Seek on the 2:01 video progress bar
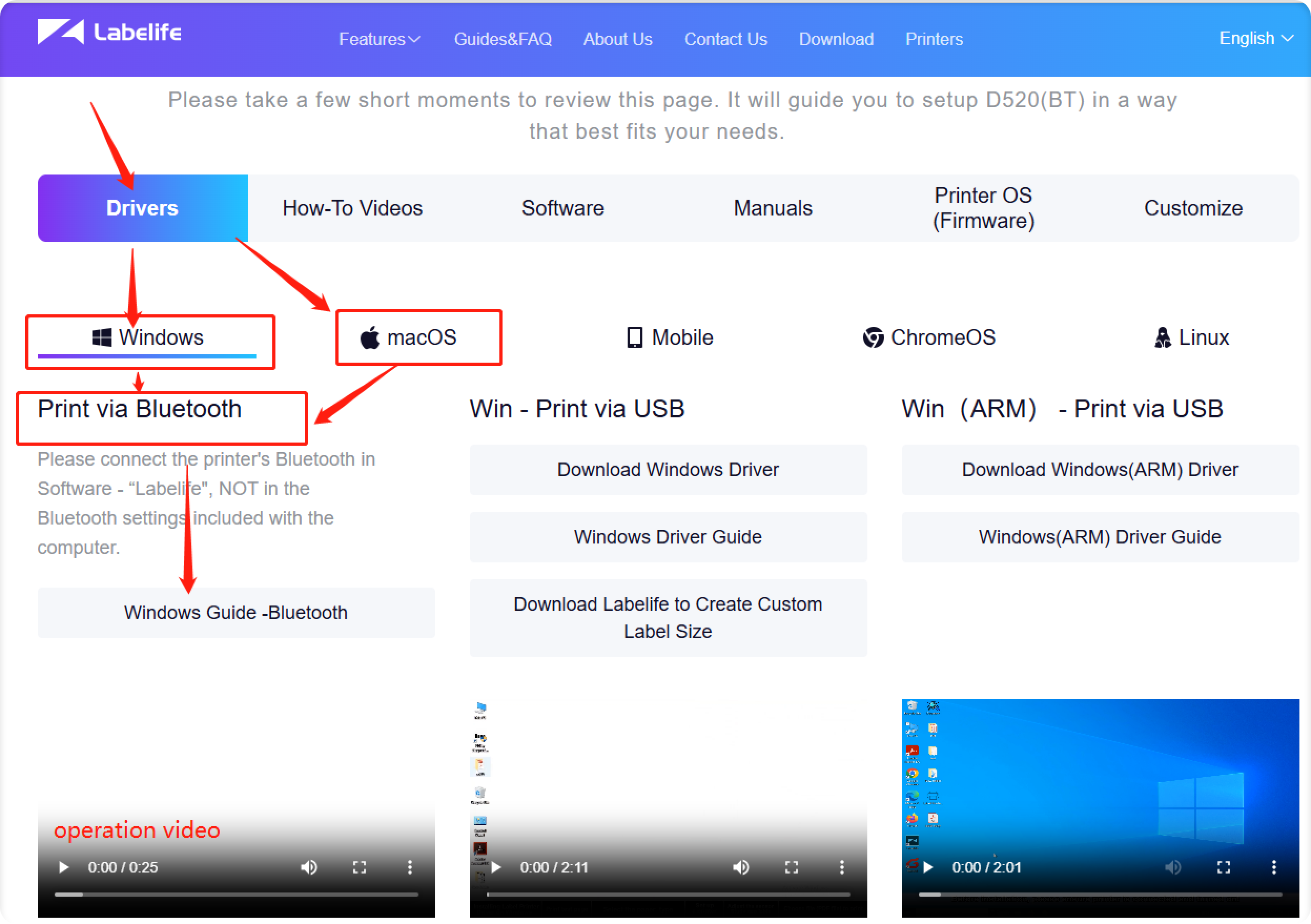This screenshot has height=924, width=1311. [1101, 895]
